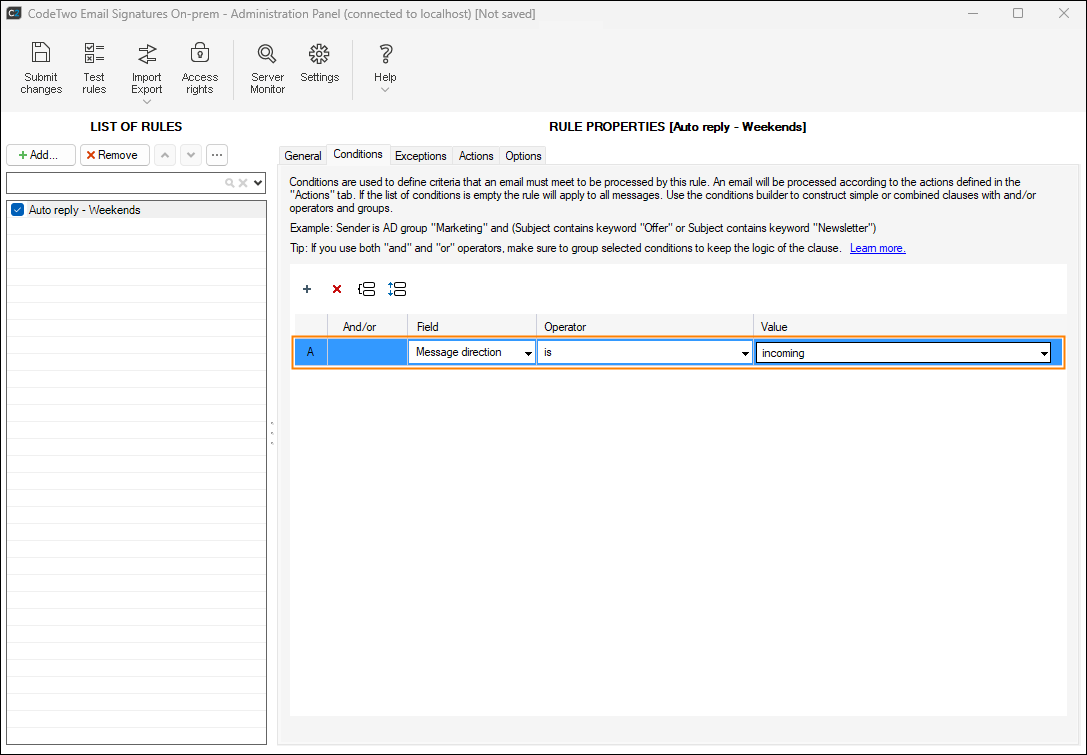Image resolution: width=1087 pixels, height=755 pixels.
Task: Switch to the Actions tab
Action: tap(476, 156)
